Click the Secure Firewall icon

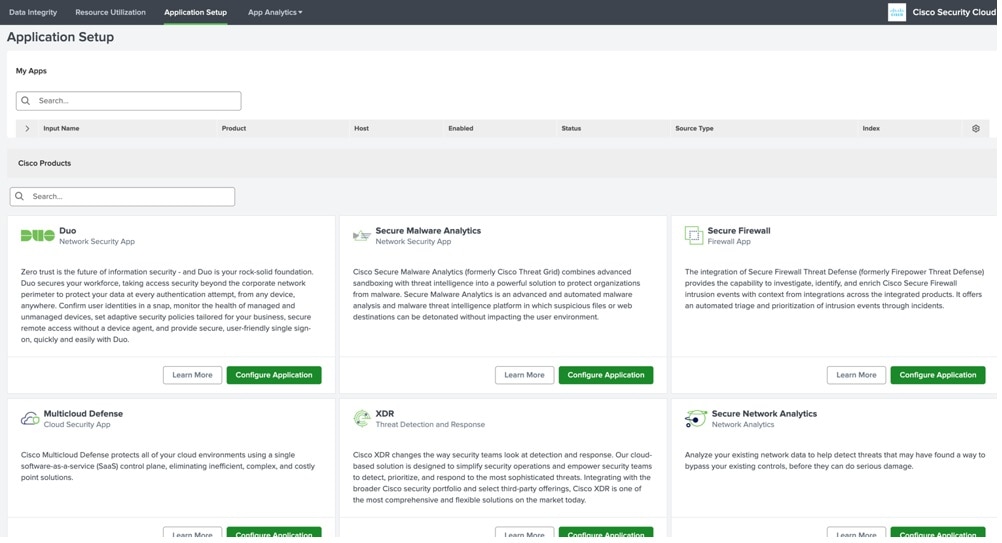pos(693,236)
